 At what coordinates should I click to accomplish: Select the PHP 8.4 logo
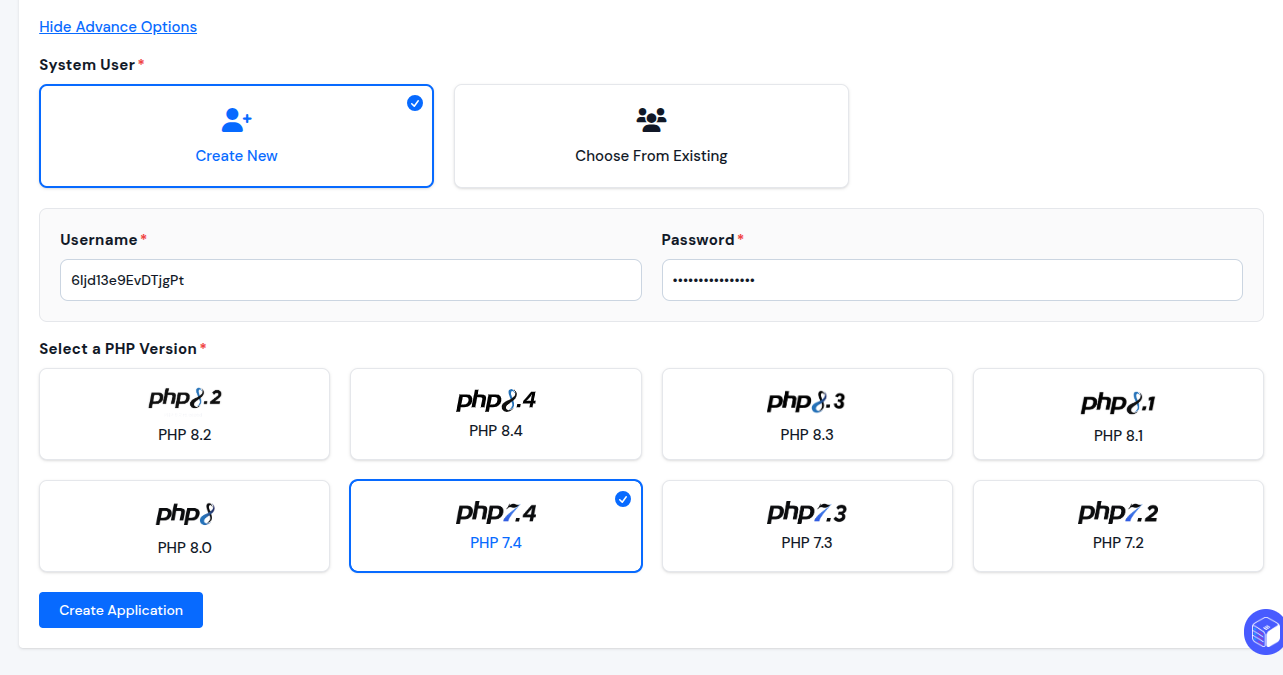coord(496,401)
